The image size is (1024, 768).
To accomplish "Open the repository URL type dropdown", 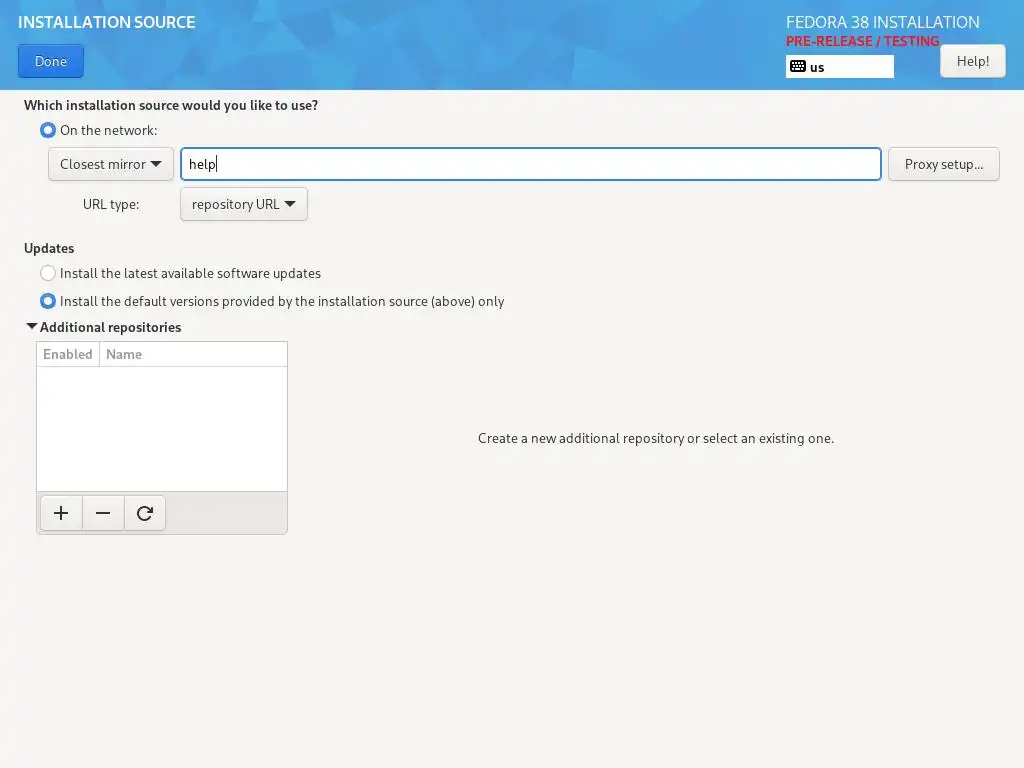I will 244,204.
